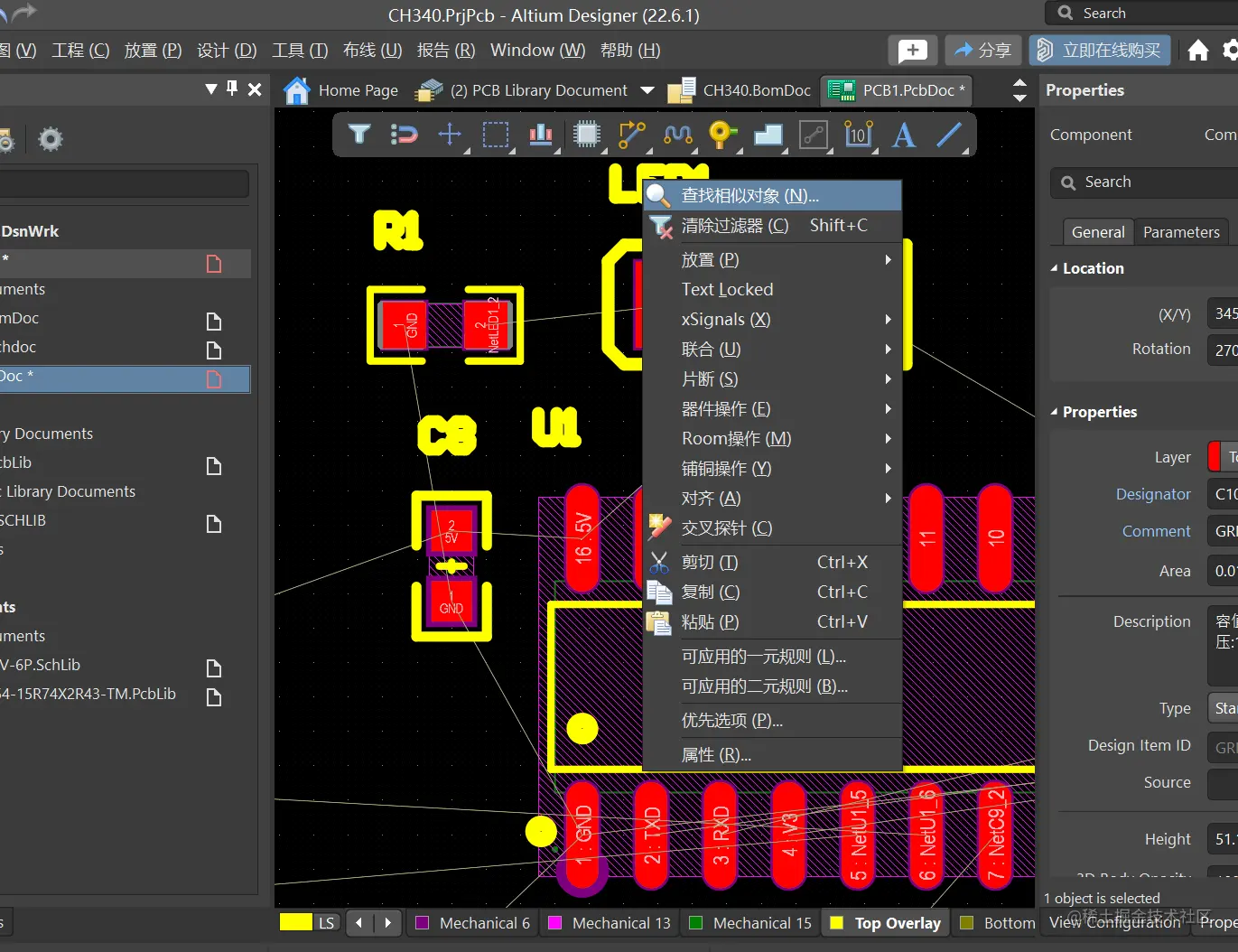
Task: Click document icon next to SCHLIB row
Action: (214, 524)
